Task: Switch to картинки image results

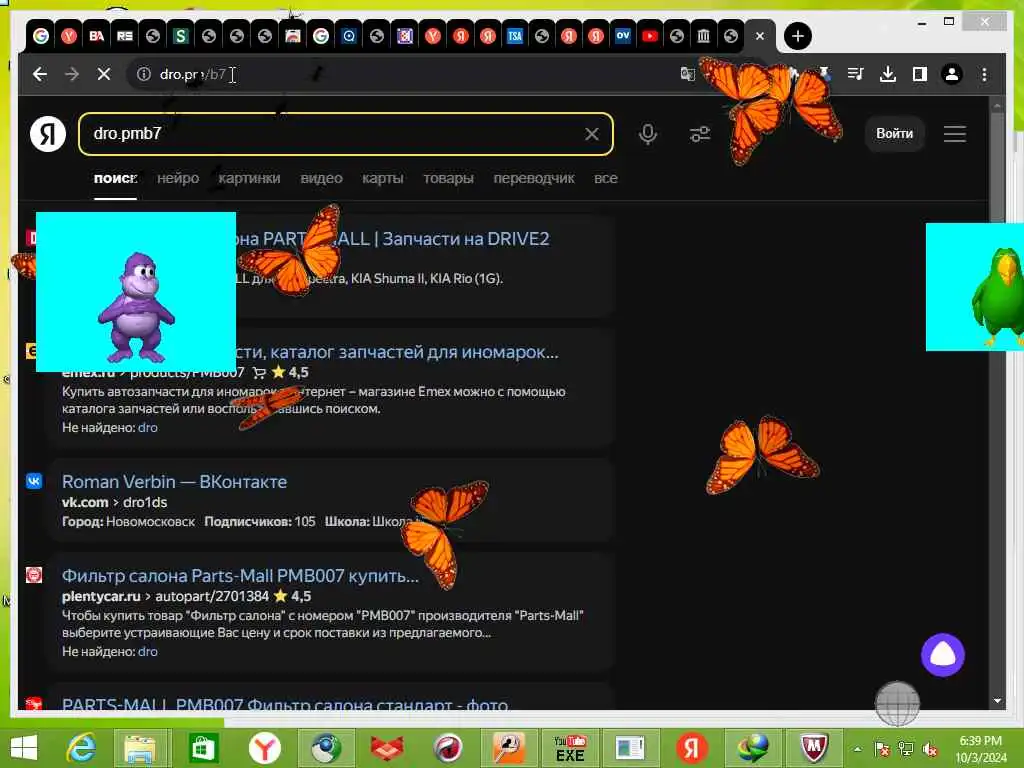Action: click(x=249, y=178)
